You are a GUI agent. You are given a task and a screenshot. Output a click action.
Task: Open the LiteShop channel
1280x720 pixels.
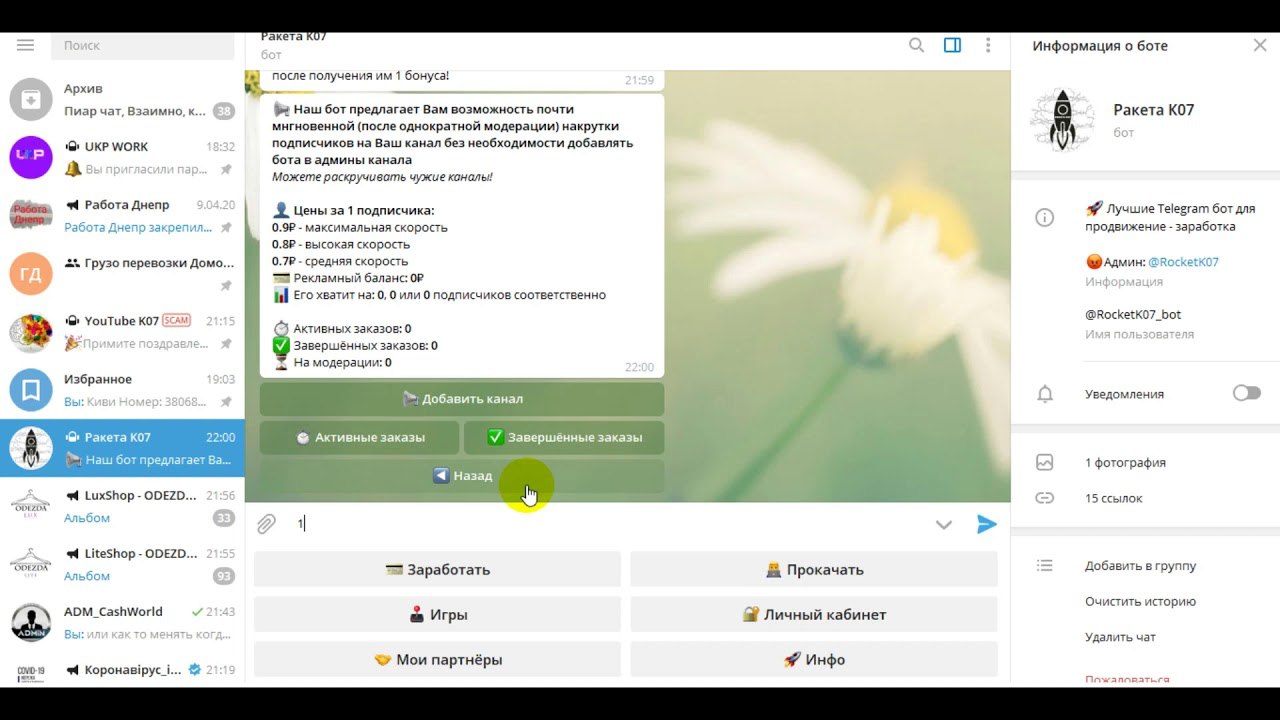[x=122, y=563]
